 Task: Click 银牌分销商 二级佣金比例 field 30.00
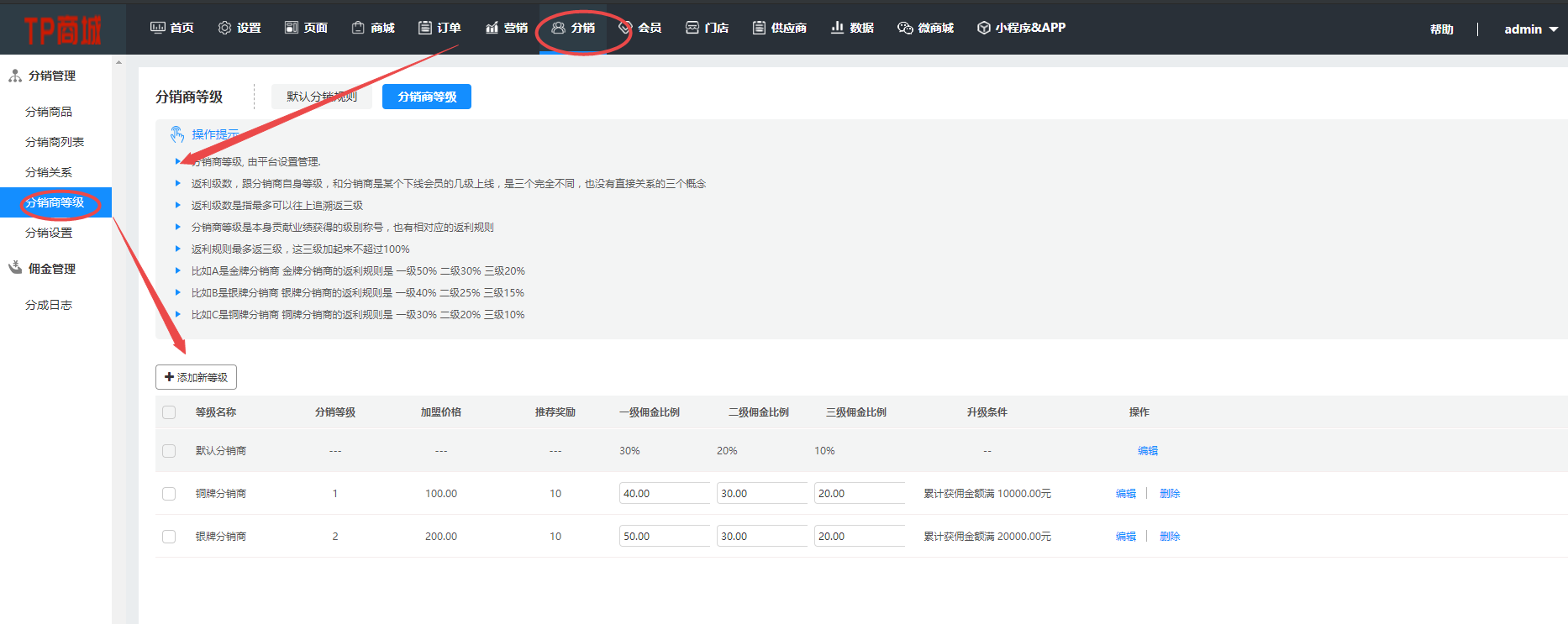pyautogui.click(x=762, y=536)
